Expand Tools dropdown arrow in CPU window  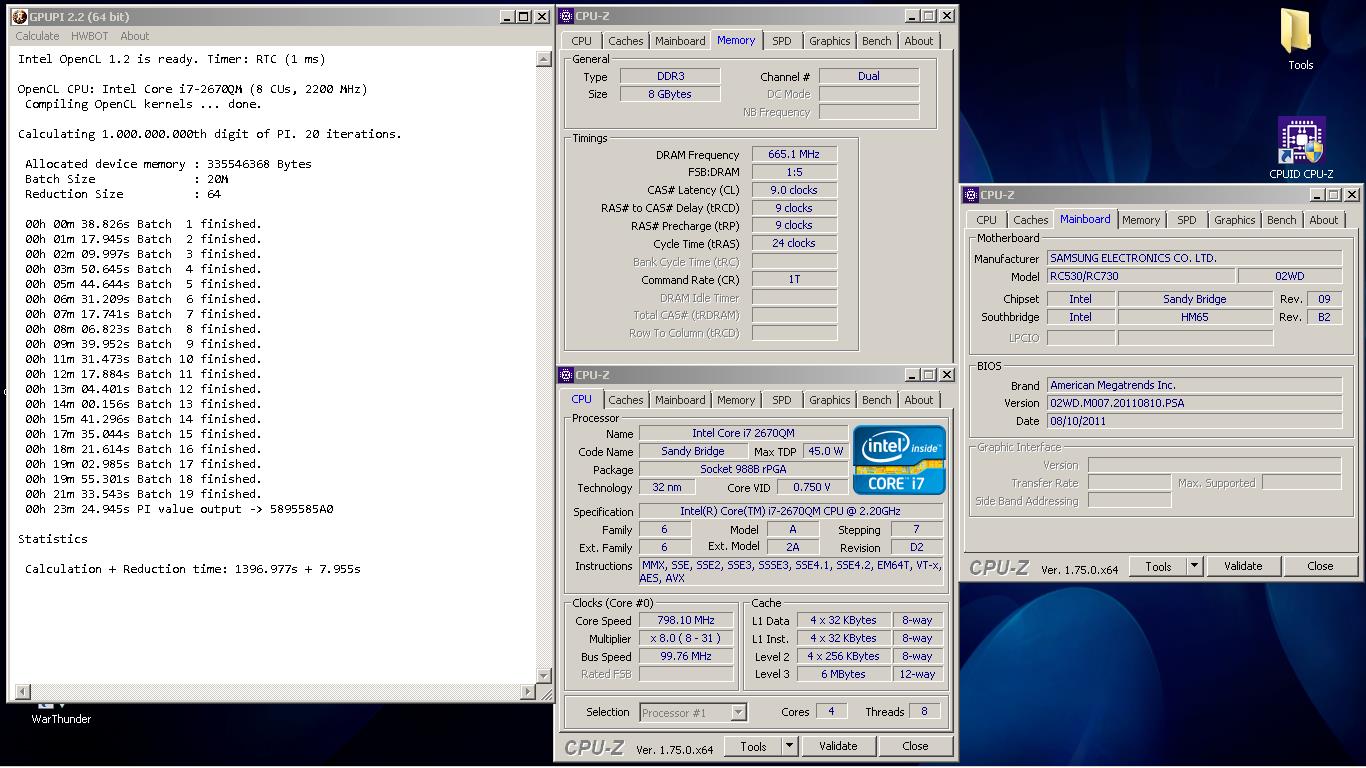coord(789,746)
